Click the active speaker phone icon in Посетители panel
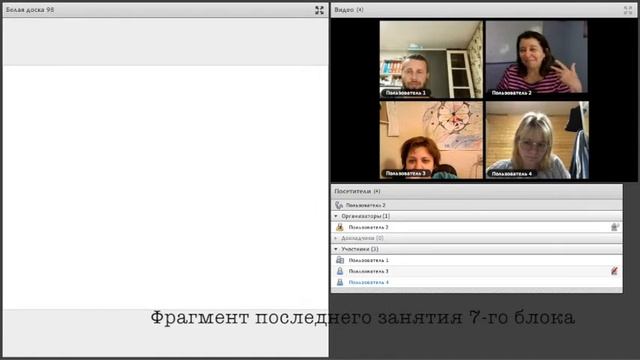 click(x=339, y=205)
